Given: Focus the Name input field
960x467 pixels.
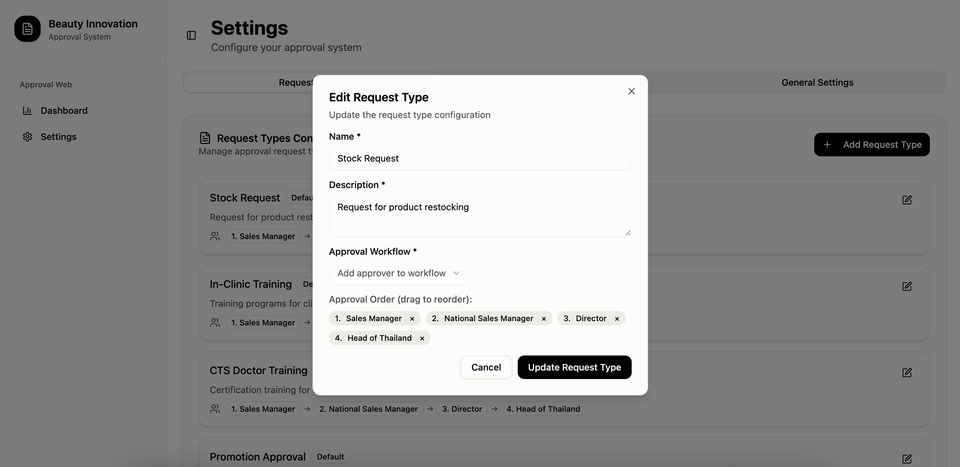Looking at the screenshot, I should pyautogui.click(x=480, y=158).
